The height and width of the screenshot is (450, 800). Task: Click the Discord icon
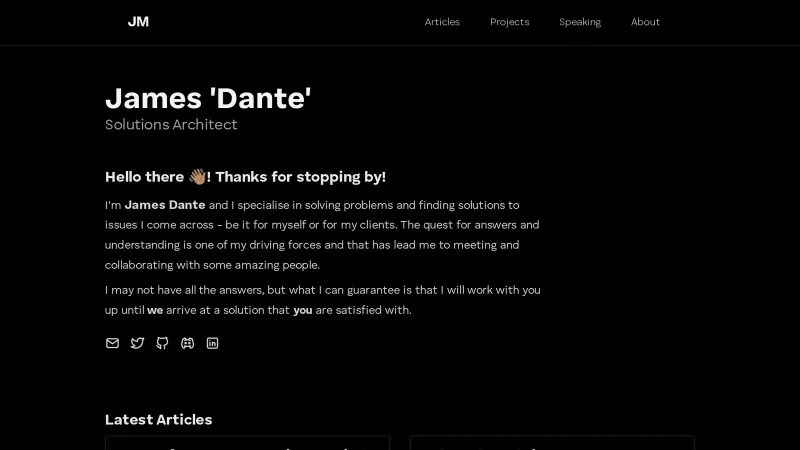click(x=187, y=343)
